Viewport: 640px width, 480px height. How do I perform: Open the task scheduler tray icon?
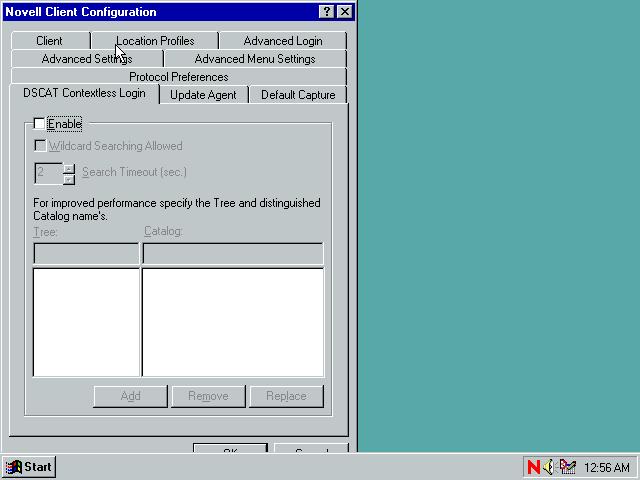coord(568,467)
